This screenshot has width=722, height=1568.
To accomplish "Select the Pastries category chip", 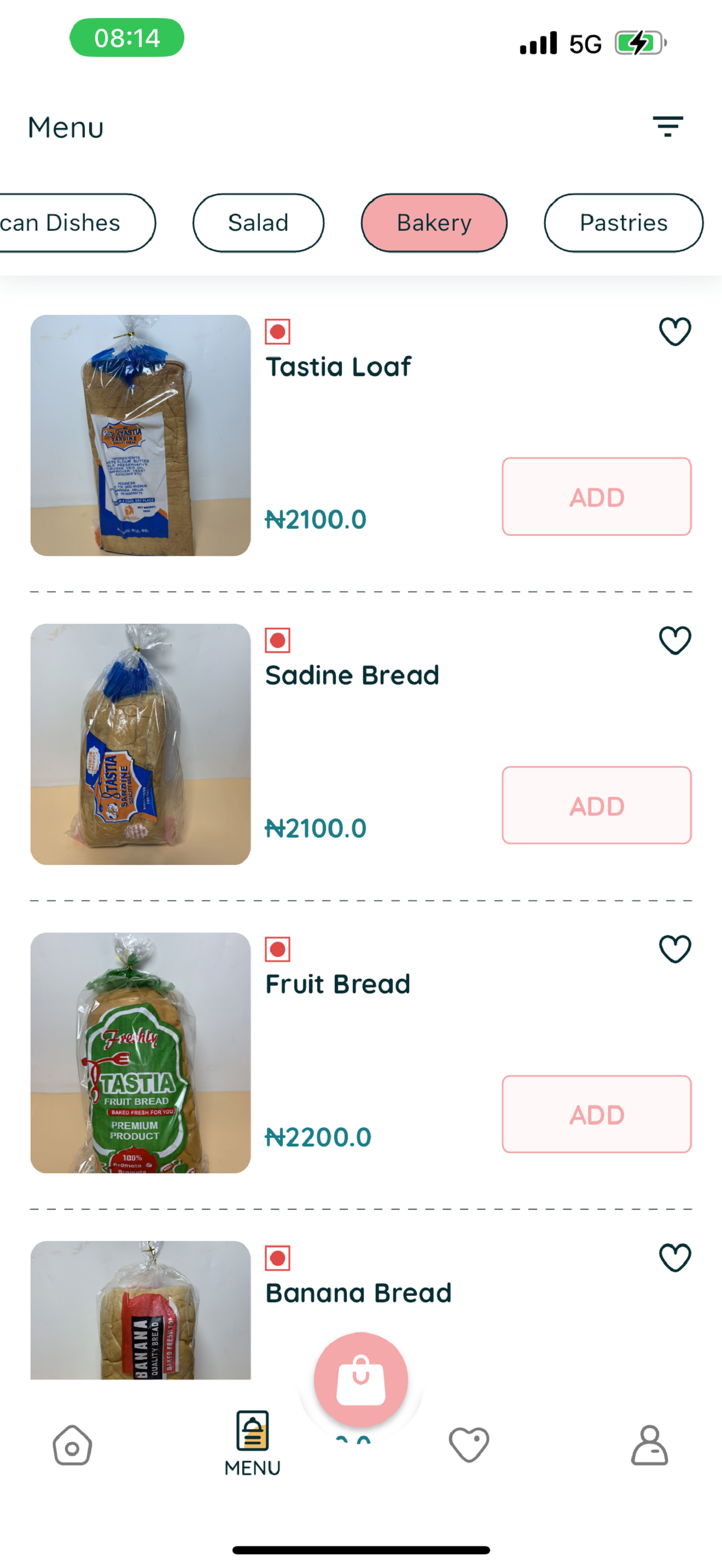I will (x=624, y=223).
